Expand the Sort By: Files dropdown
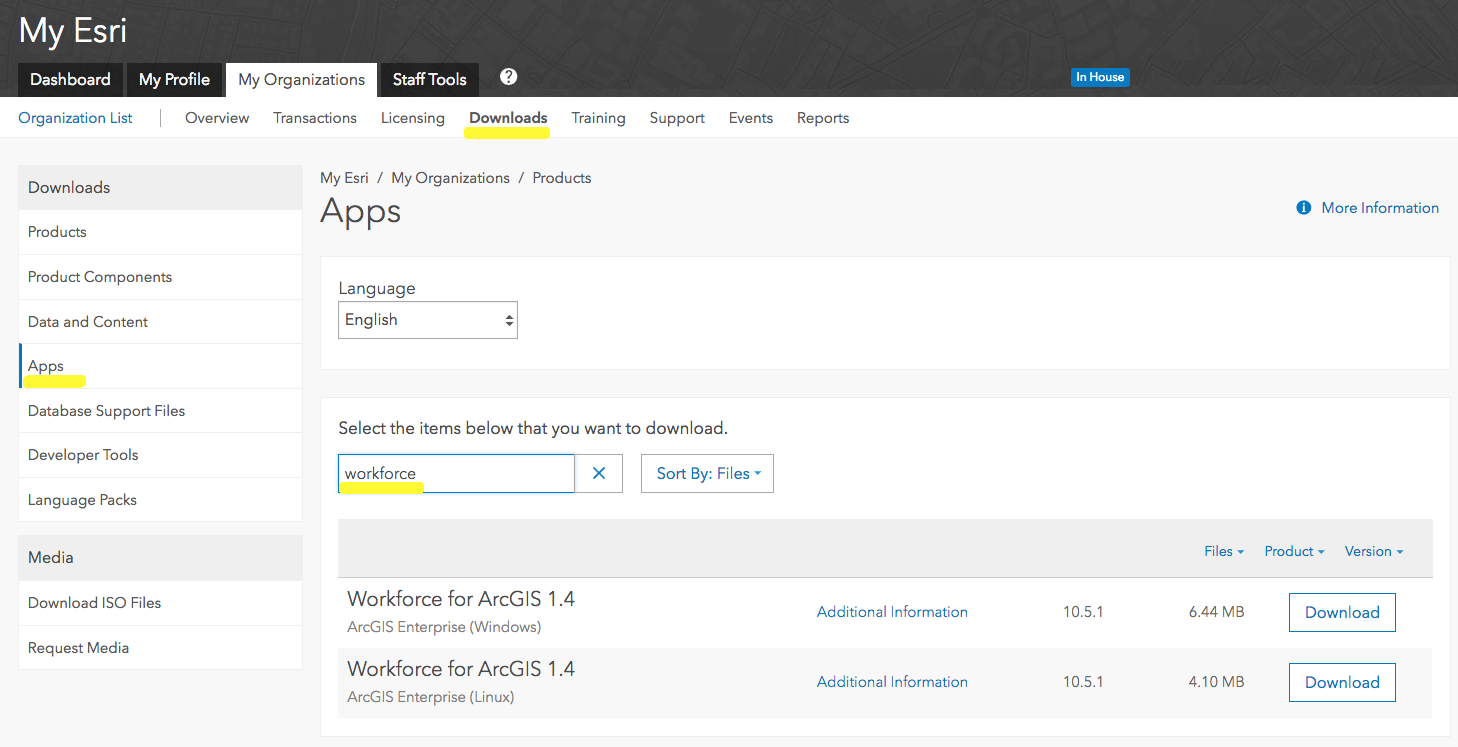 (707, 474)
